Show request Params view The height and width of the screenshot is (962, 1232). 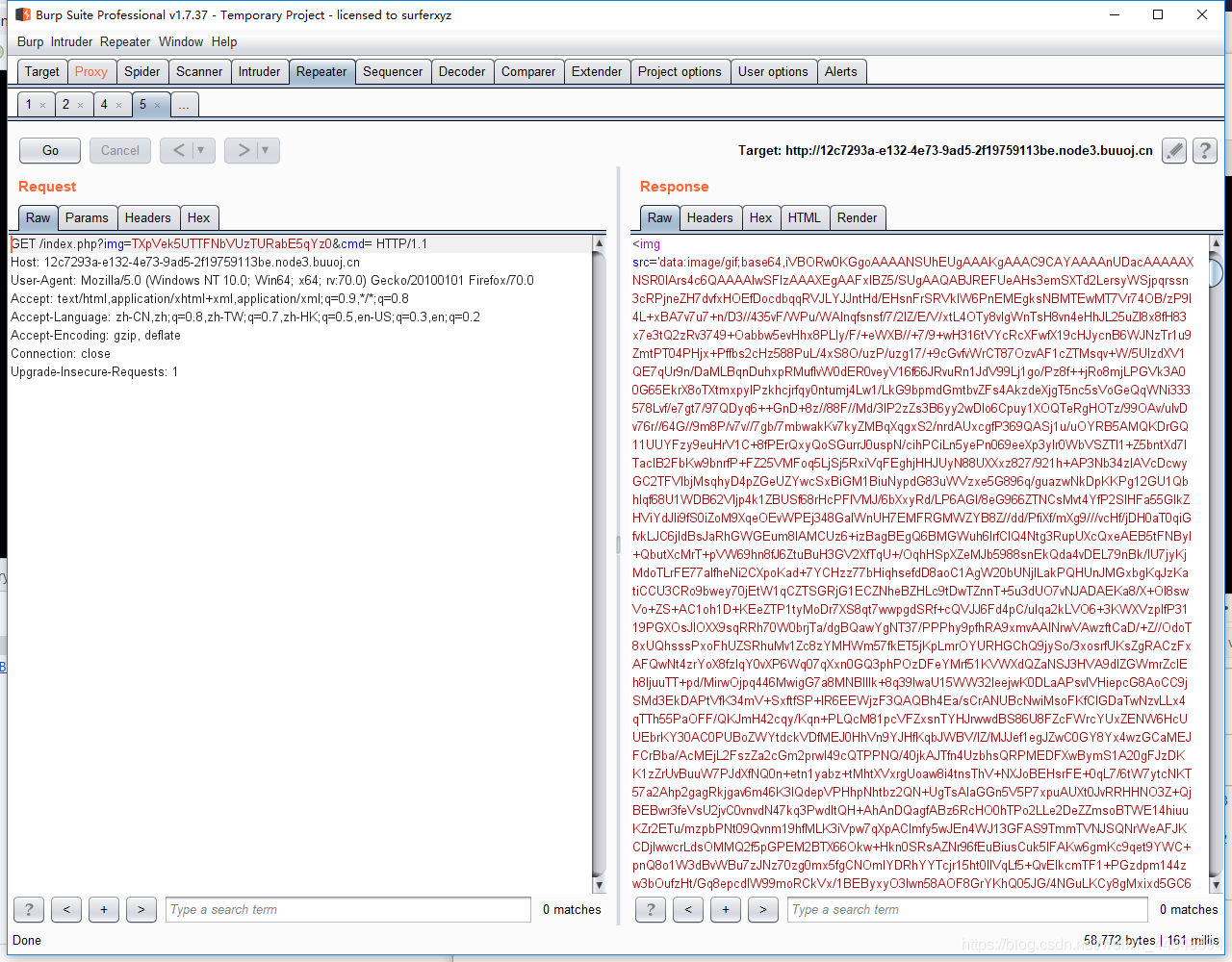[88, 217]
